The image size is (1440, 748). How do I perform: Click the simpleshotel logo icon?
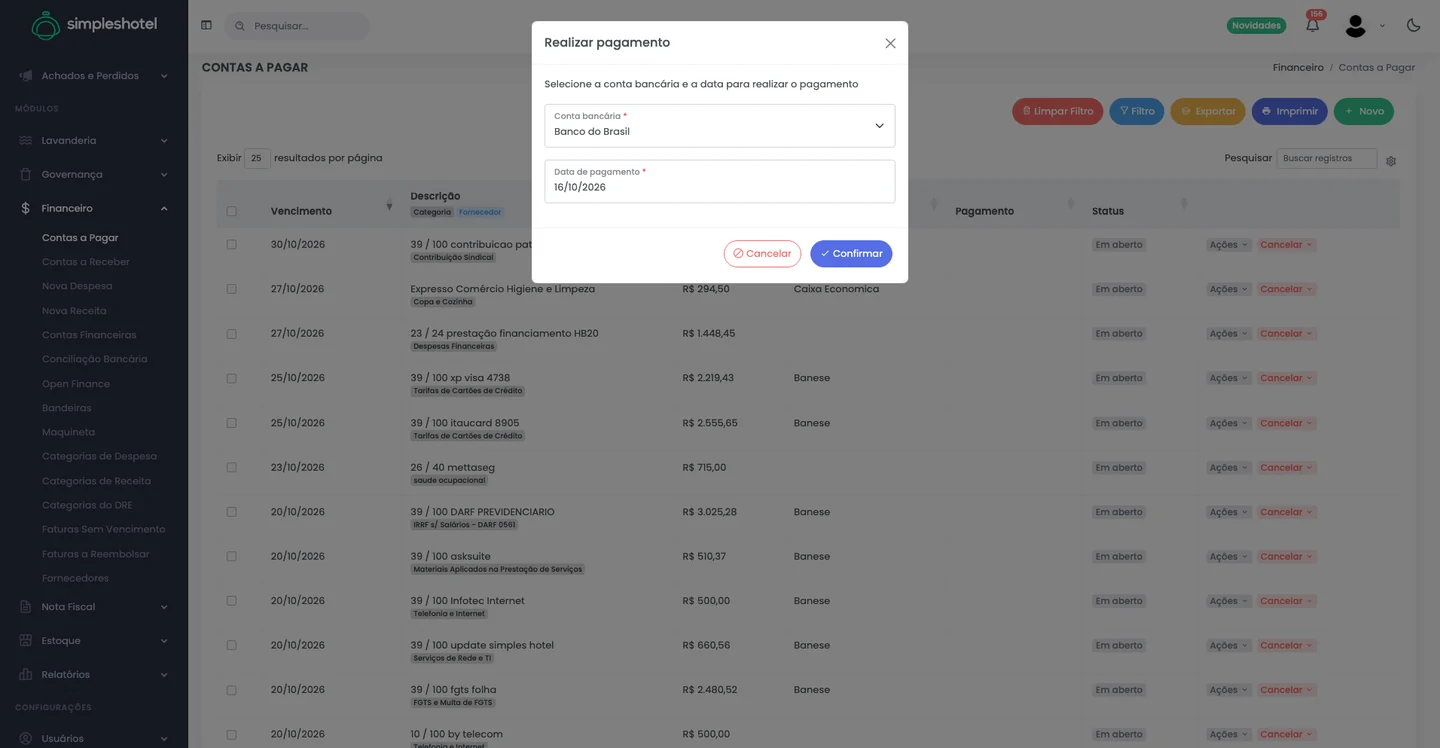(x=45, y=26)
